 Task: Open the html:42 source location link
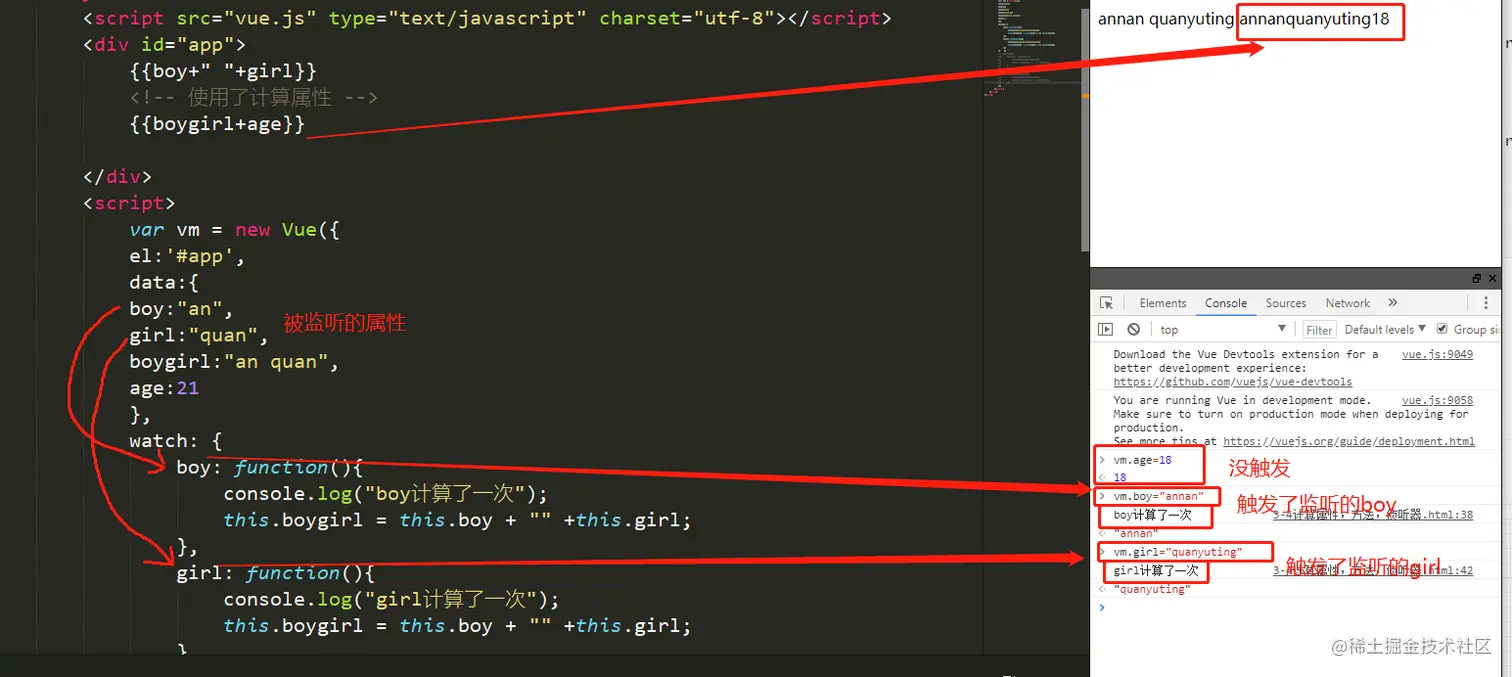(1373, 570)
